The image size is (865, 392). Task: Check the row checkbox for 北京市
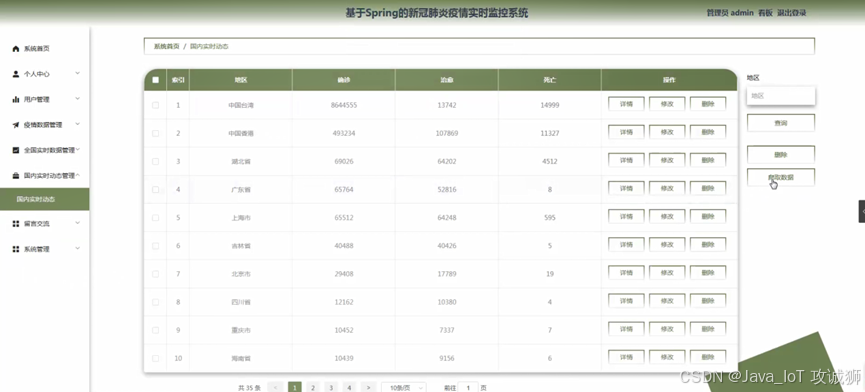click(x=156, y=274)
